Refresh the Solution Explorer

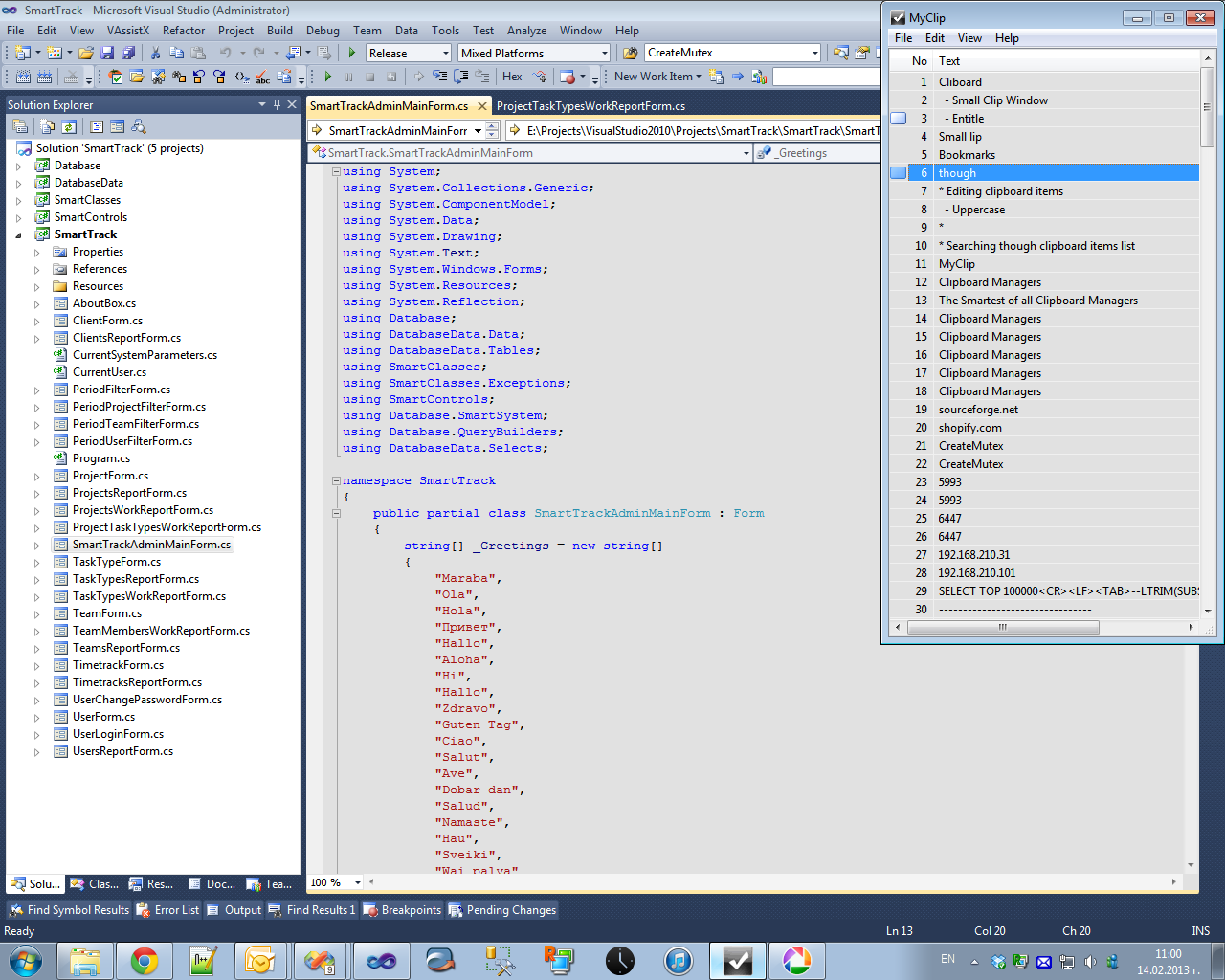point(69,125)
